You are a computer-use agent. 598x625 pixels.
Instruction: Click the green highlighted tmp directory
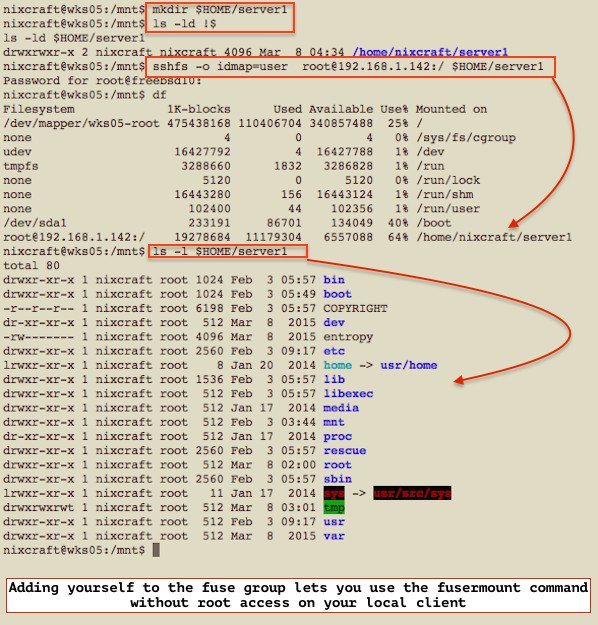tap(334, 507)
